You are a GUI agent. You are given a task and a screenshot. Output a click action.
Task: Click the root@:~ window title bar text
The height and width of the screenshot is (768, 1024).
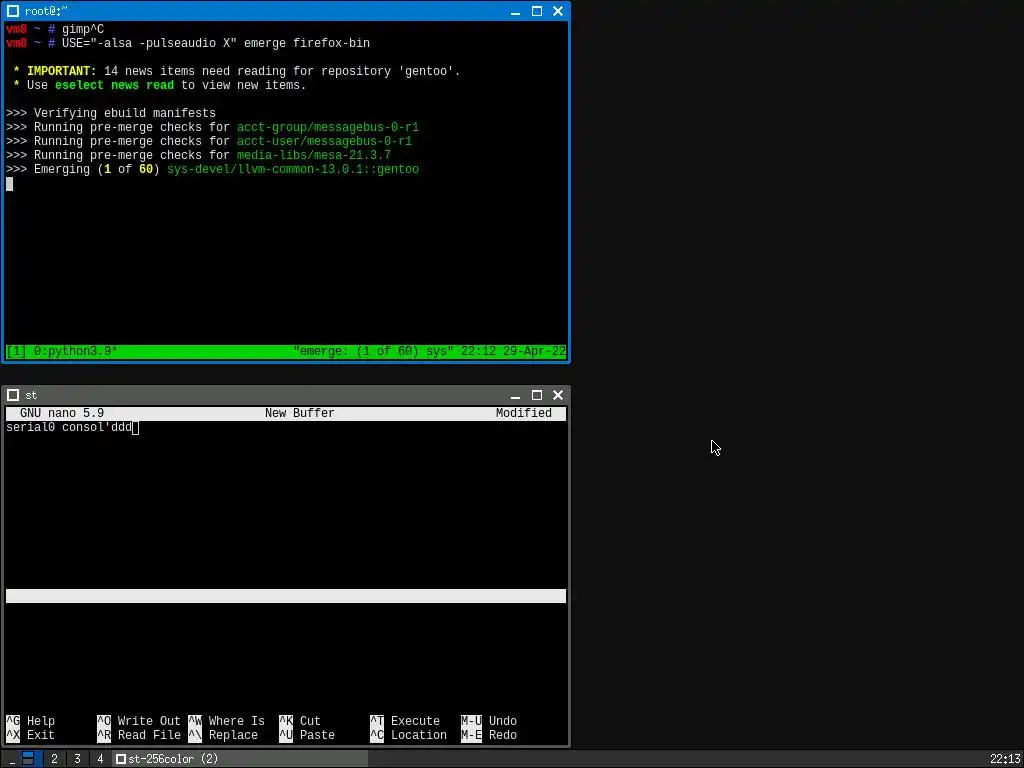[x=46, y=11]
